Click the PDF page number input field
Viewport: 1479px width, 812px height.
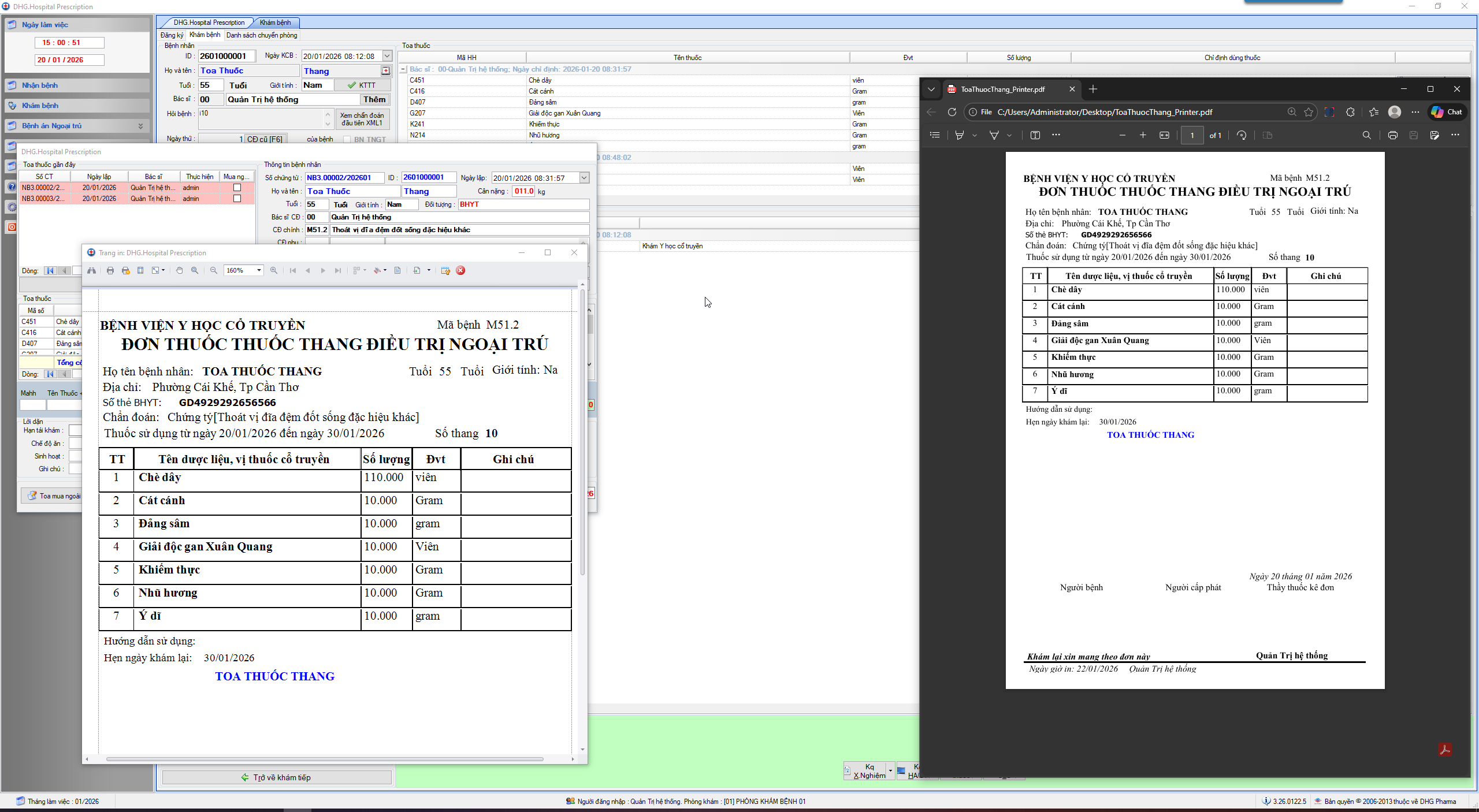tap(1192, 135)
